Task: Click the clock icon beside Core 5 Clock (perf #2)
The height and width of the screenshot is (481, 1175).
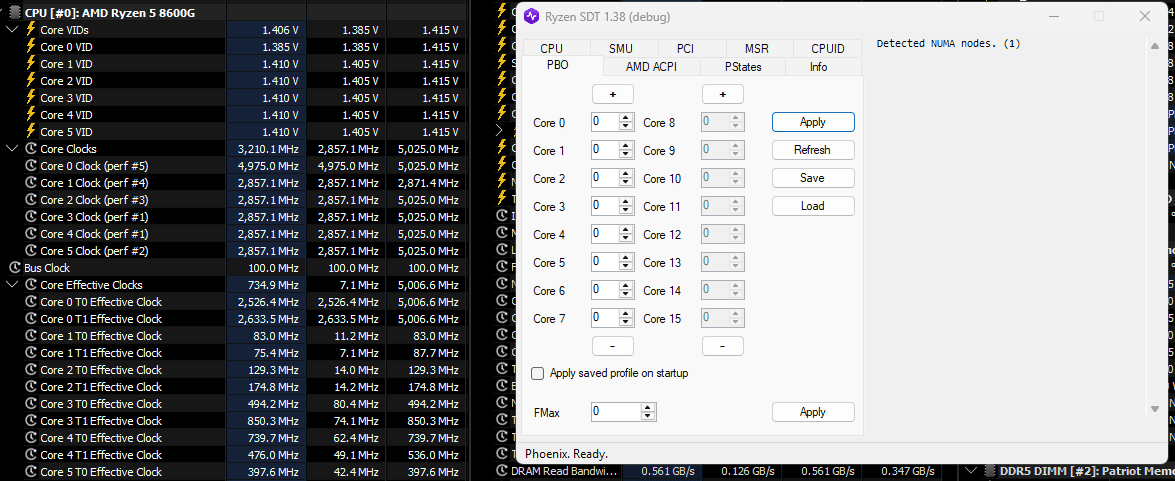Action: [x=31, y=251]
